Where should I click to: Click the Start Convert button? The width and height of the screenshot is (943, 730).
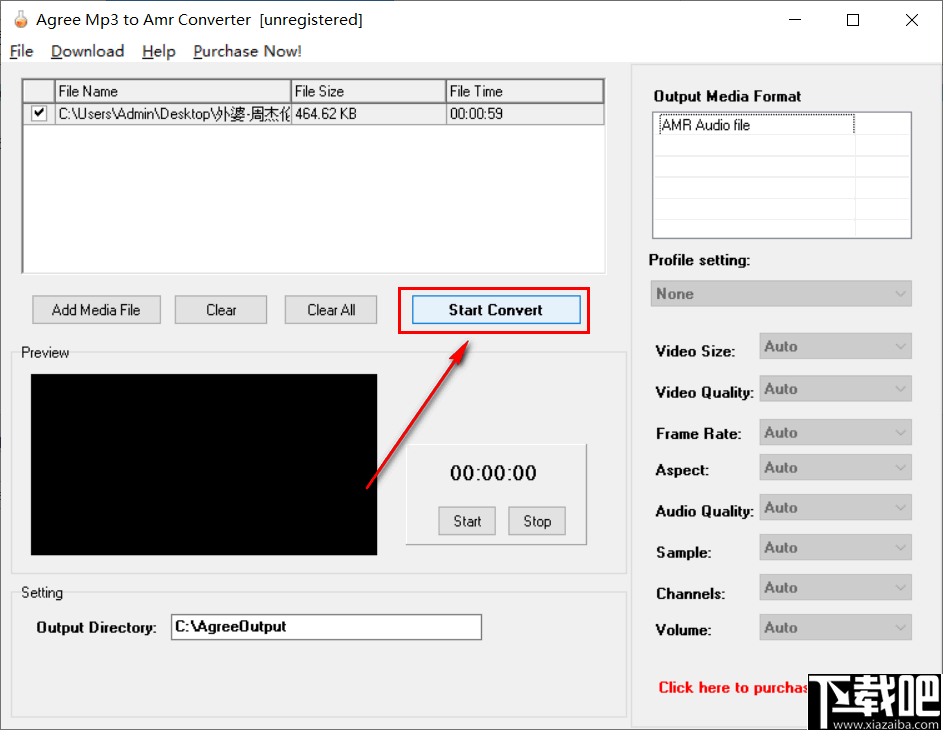tap(493, 310)
